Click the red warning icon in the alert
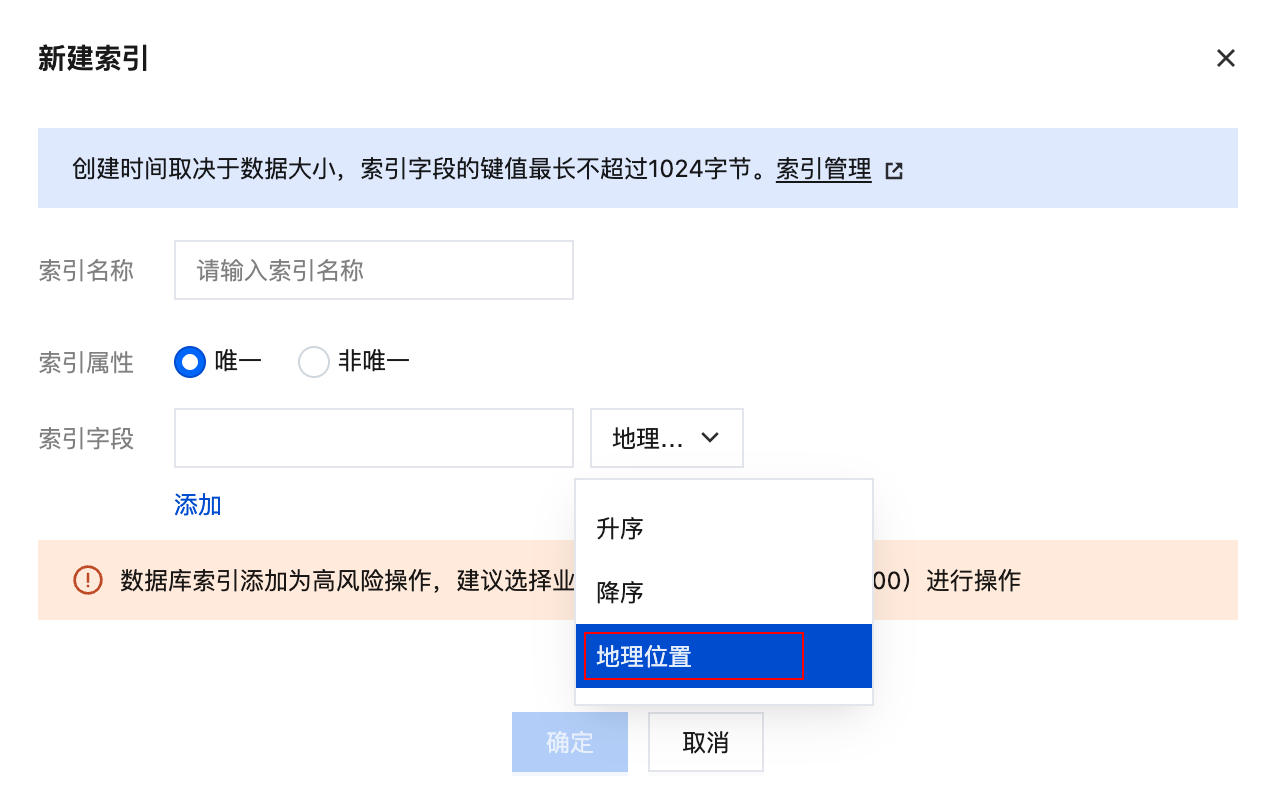The height and width of the screenshot is (802, 1278). pos(88,580)
